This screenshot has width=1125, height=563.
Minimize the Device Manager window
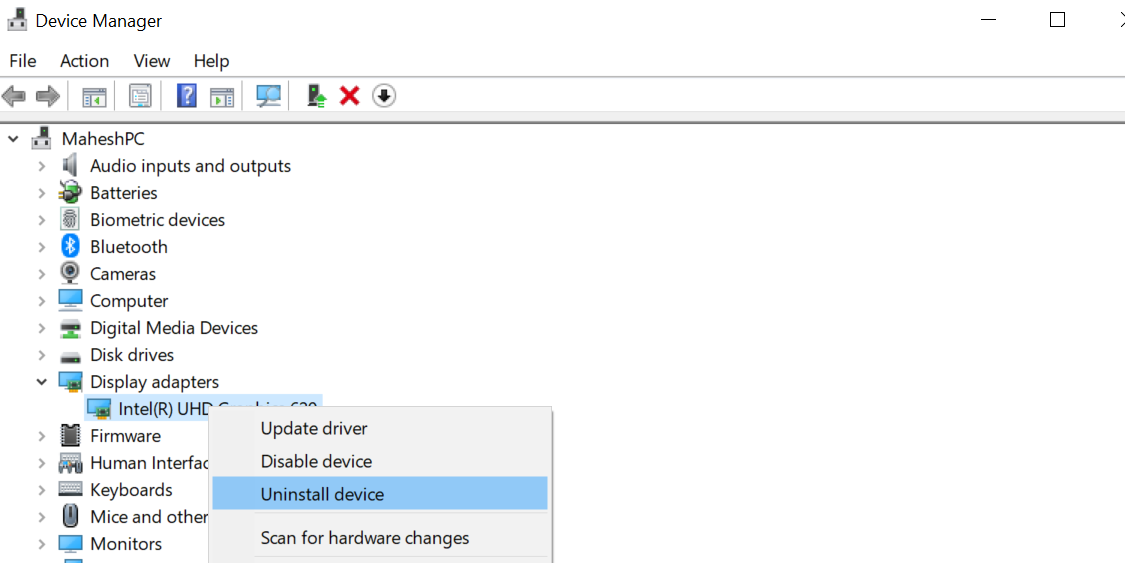tap(989, 20)
